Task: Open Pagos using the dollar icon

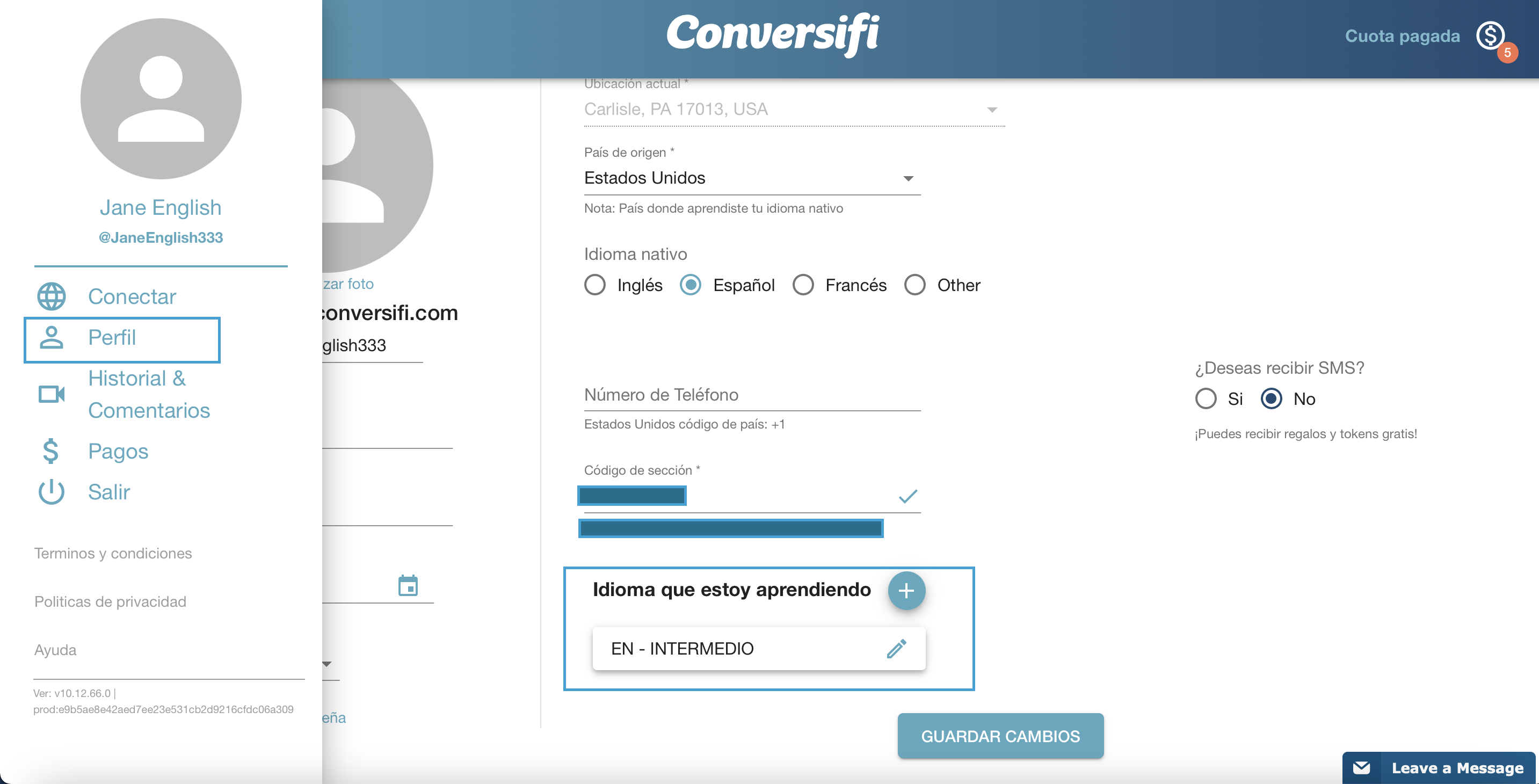Action: pyautogui.click(x=51, y=451)
